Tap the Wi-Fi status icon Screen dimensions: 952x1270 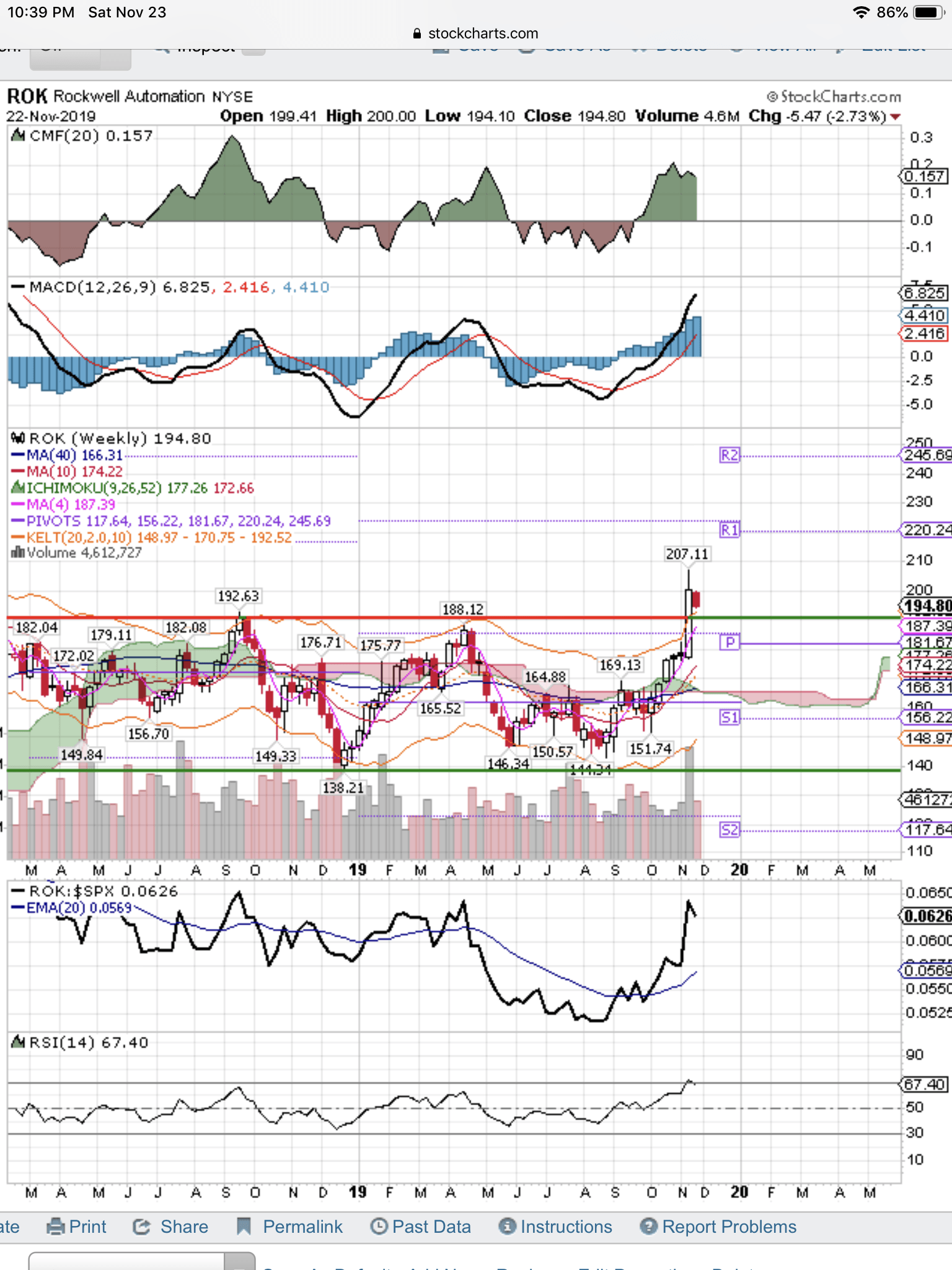pos(860,12)
